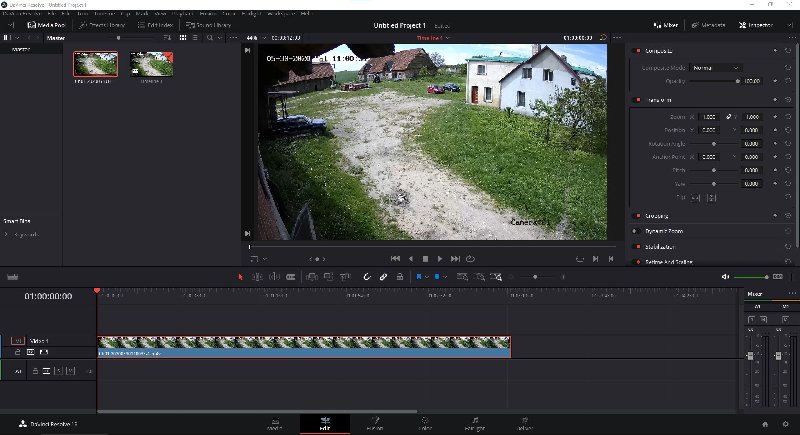Switch to the Media page tab

(275, 423)
